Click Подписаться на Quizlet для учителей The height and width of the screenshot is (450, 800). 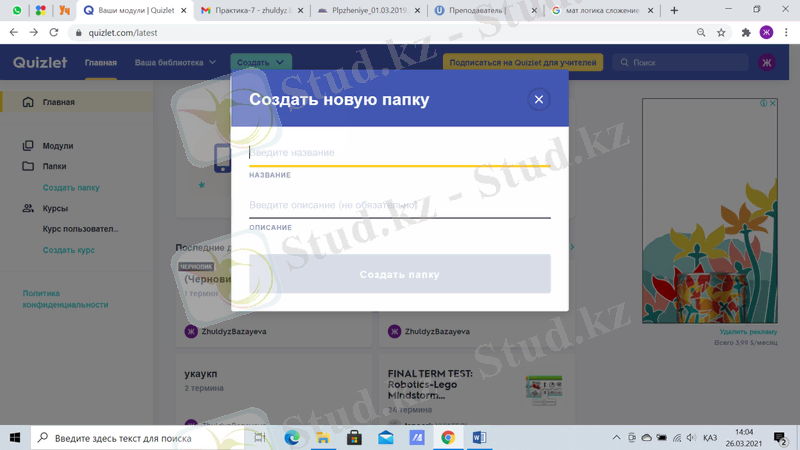[x=522, y=62]
